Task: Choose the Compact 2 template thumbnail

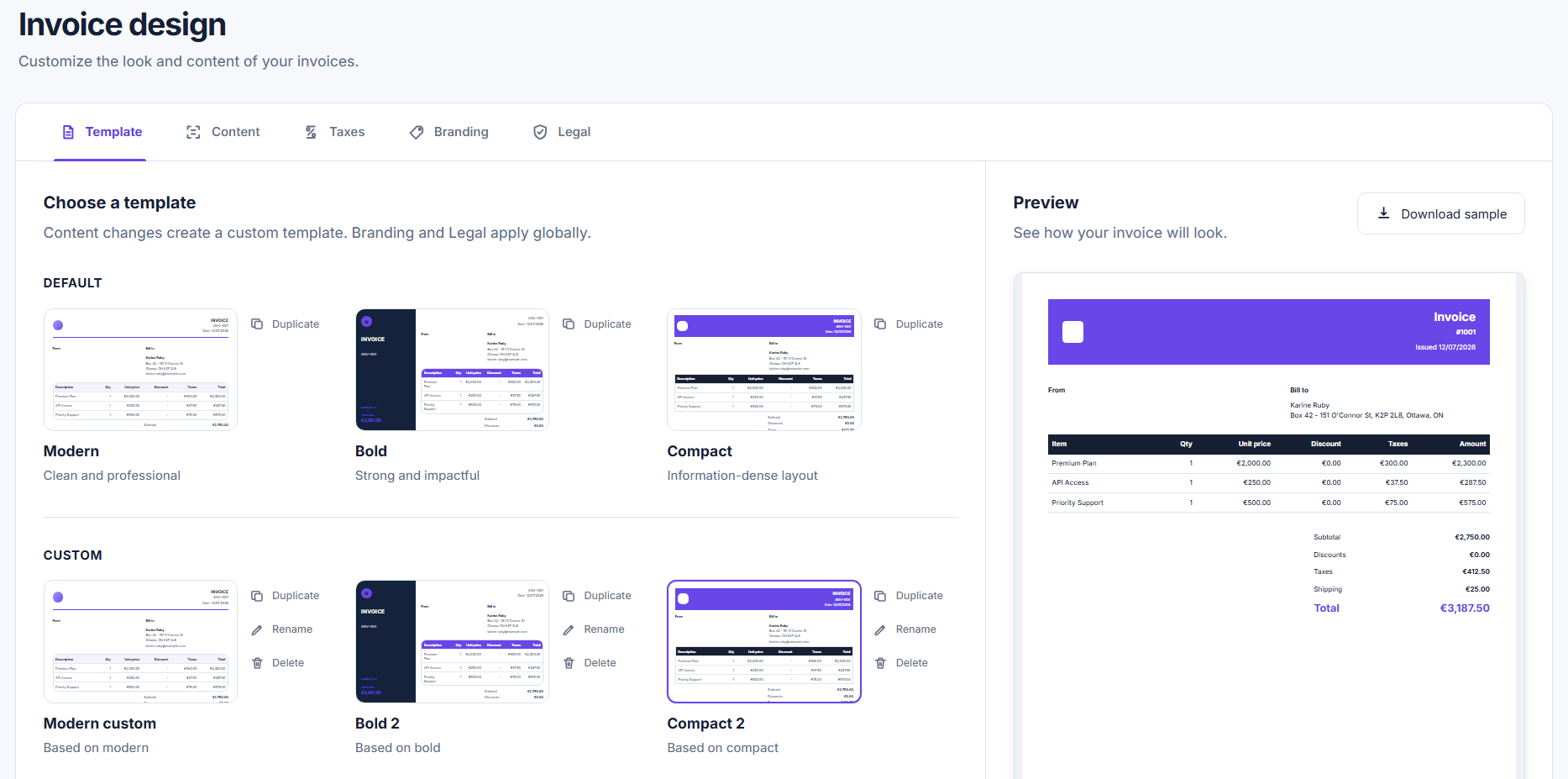Action: 764,642
